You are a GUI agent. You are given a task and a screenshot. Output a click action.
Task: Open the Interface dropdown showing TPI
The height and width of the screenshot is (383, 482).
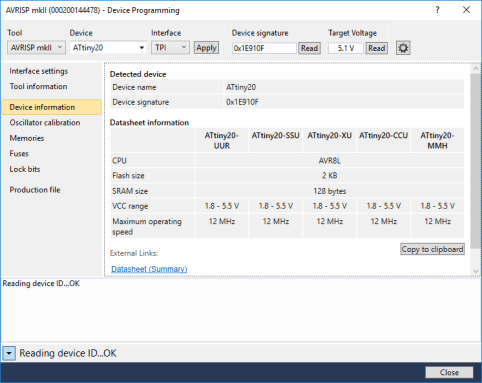pyautogui.click(x=170, y=48)
